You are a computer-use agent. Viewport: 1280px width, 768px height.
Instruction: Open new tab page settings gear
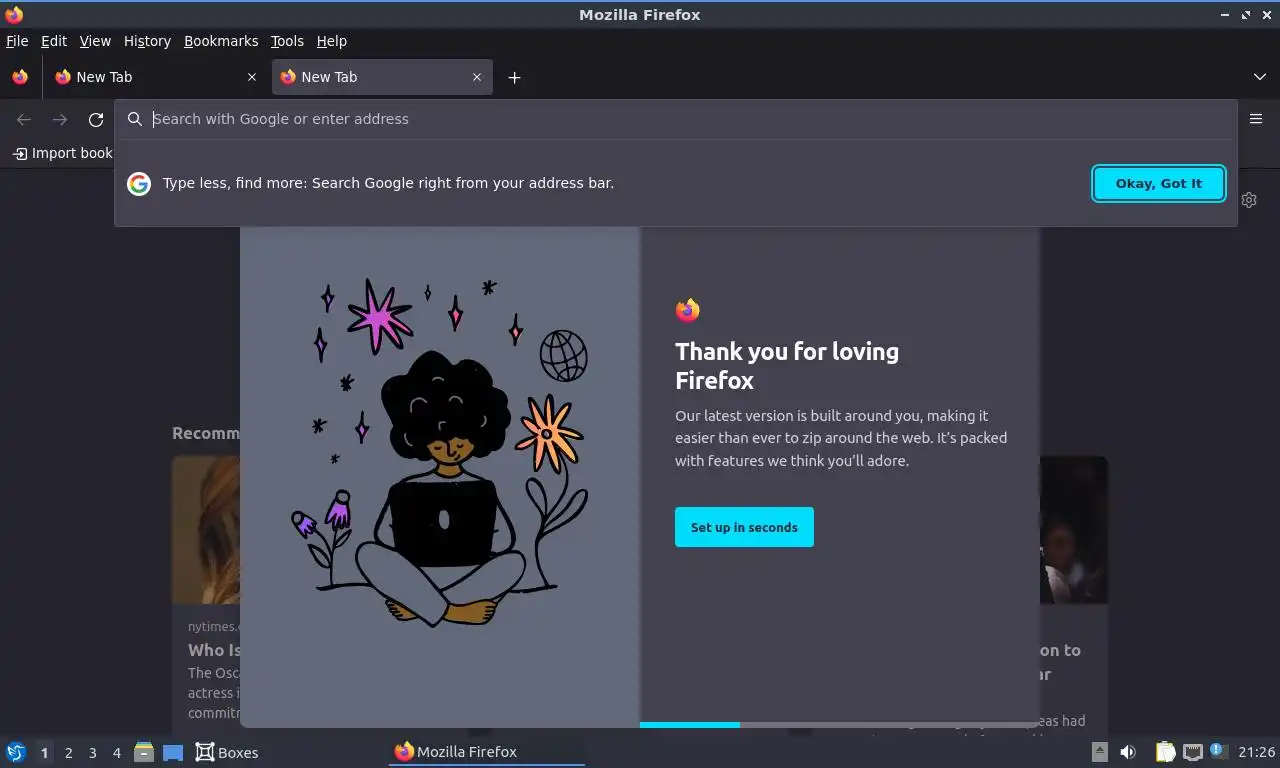[x=1249, y=200]
